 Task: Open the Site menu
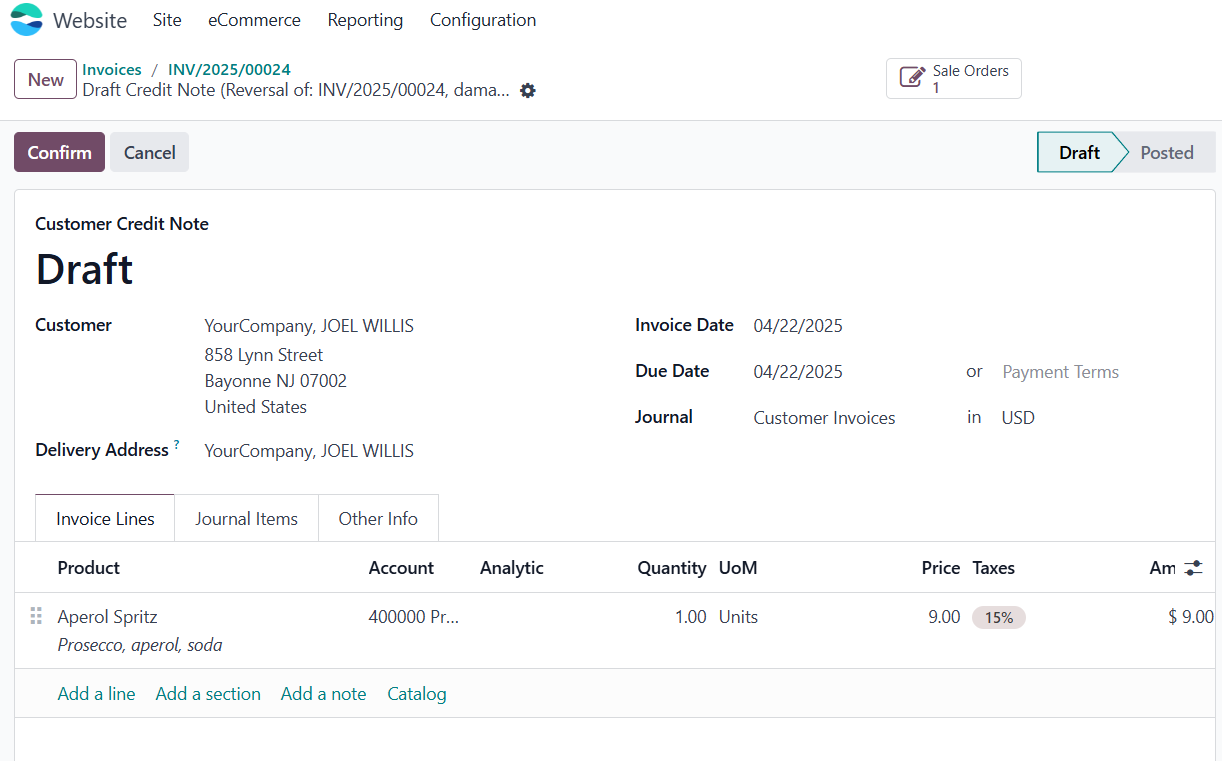167,20
